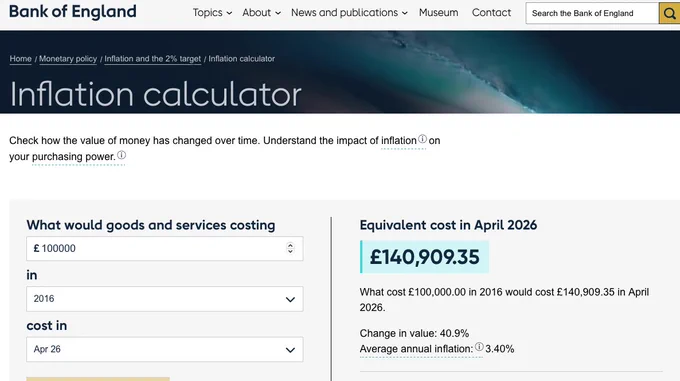
Task: Open the Apr 26 date dropdown
Action: click(165, 349)
